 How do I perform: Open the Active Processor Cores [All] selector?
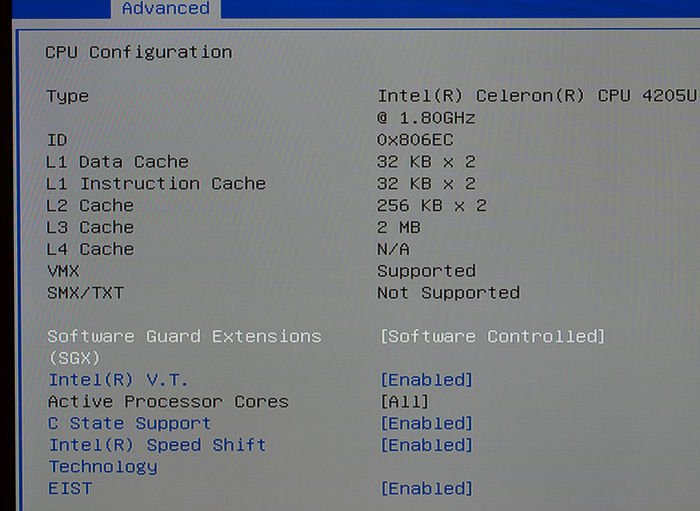point(404,402)
